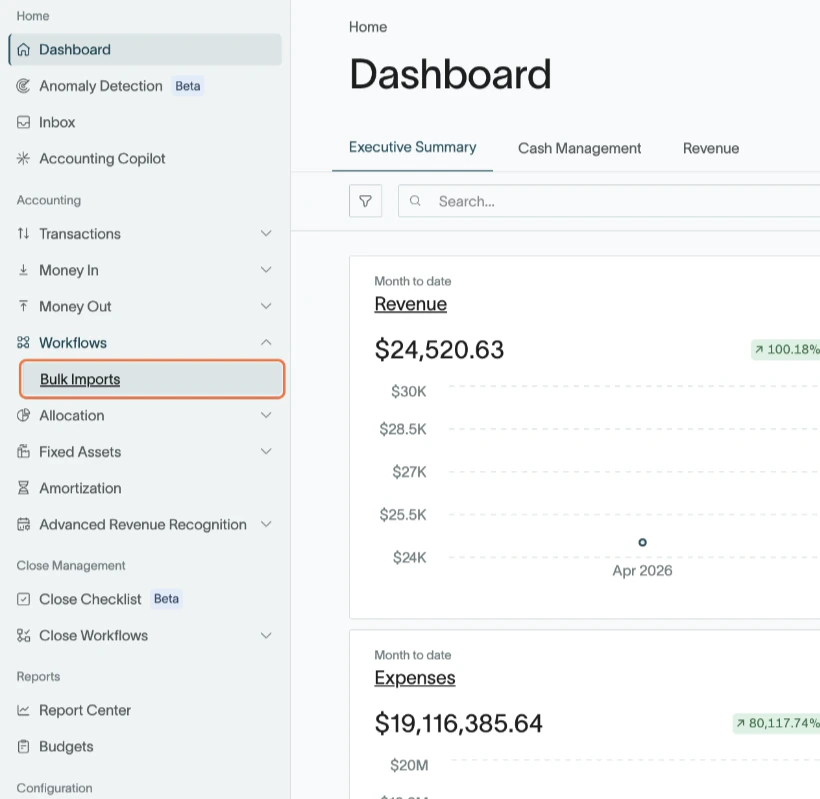Open Close Checklist page
The image size is (820, 799).
point(90,599)
